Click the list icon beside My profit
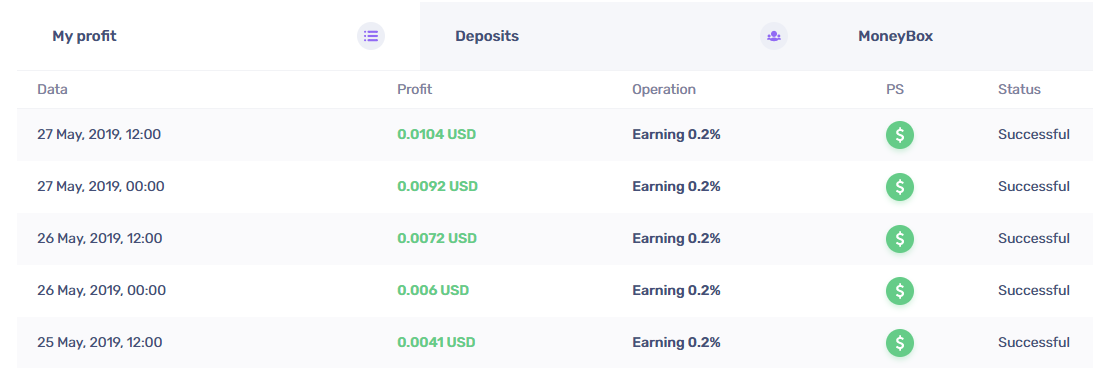 (371, 36)
